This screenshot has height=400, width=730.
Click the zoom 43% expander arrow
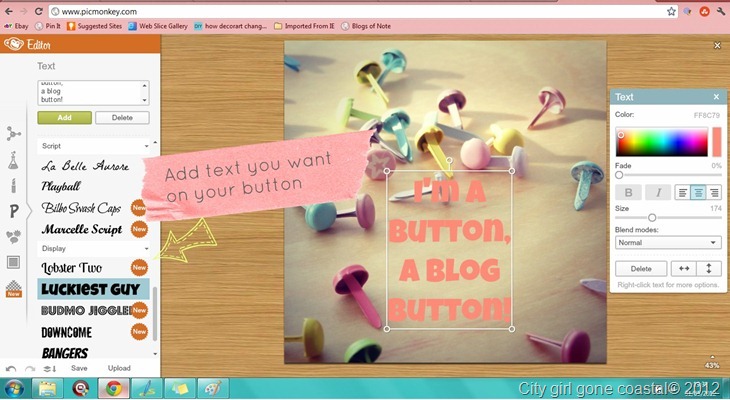pyautogui.click(x=712, y=357)
